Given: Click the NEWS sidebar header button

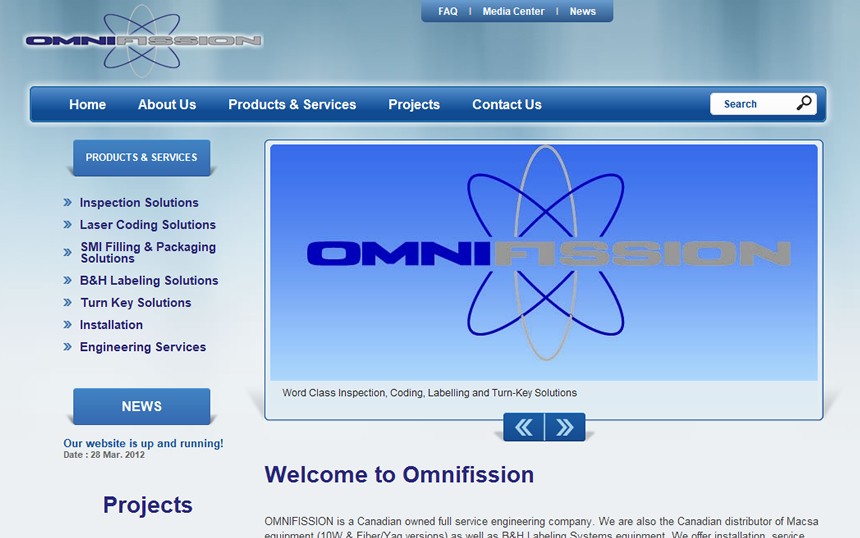Looking at the screenshot, I should [142, 406].
